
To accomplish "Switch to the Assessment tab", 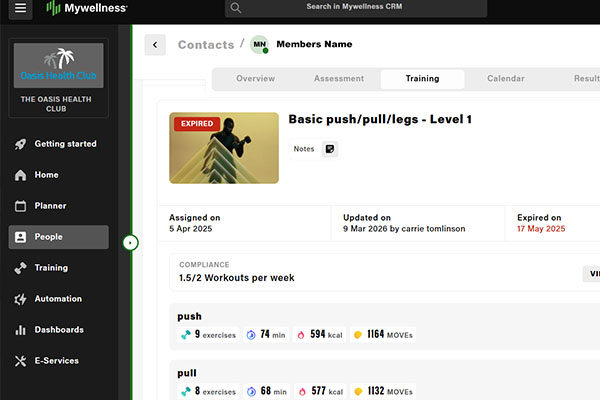I will (338, 79).
